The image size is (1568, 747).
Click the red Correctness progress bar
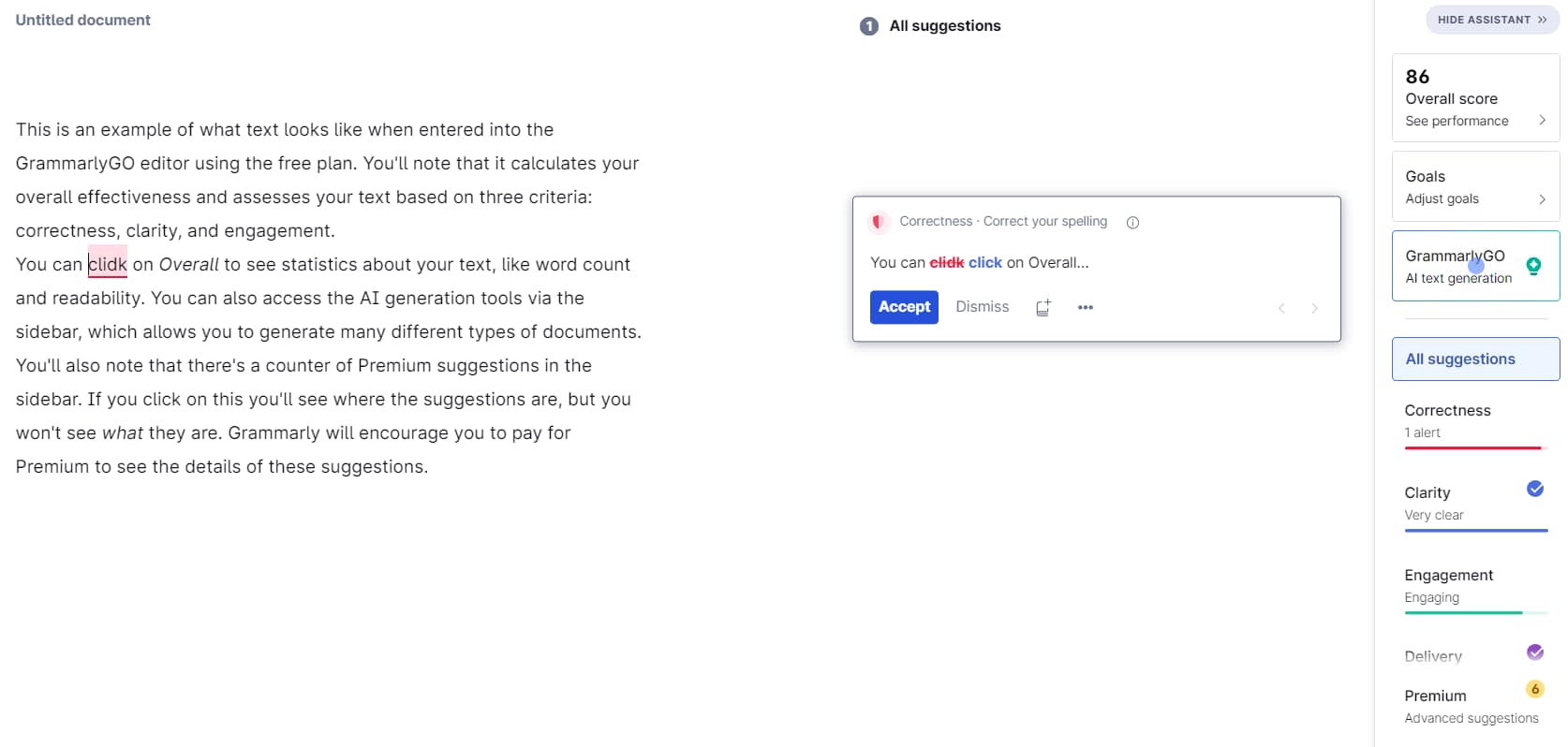[x=1472, y=448]
